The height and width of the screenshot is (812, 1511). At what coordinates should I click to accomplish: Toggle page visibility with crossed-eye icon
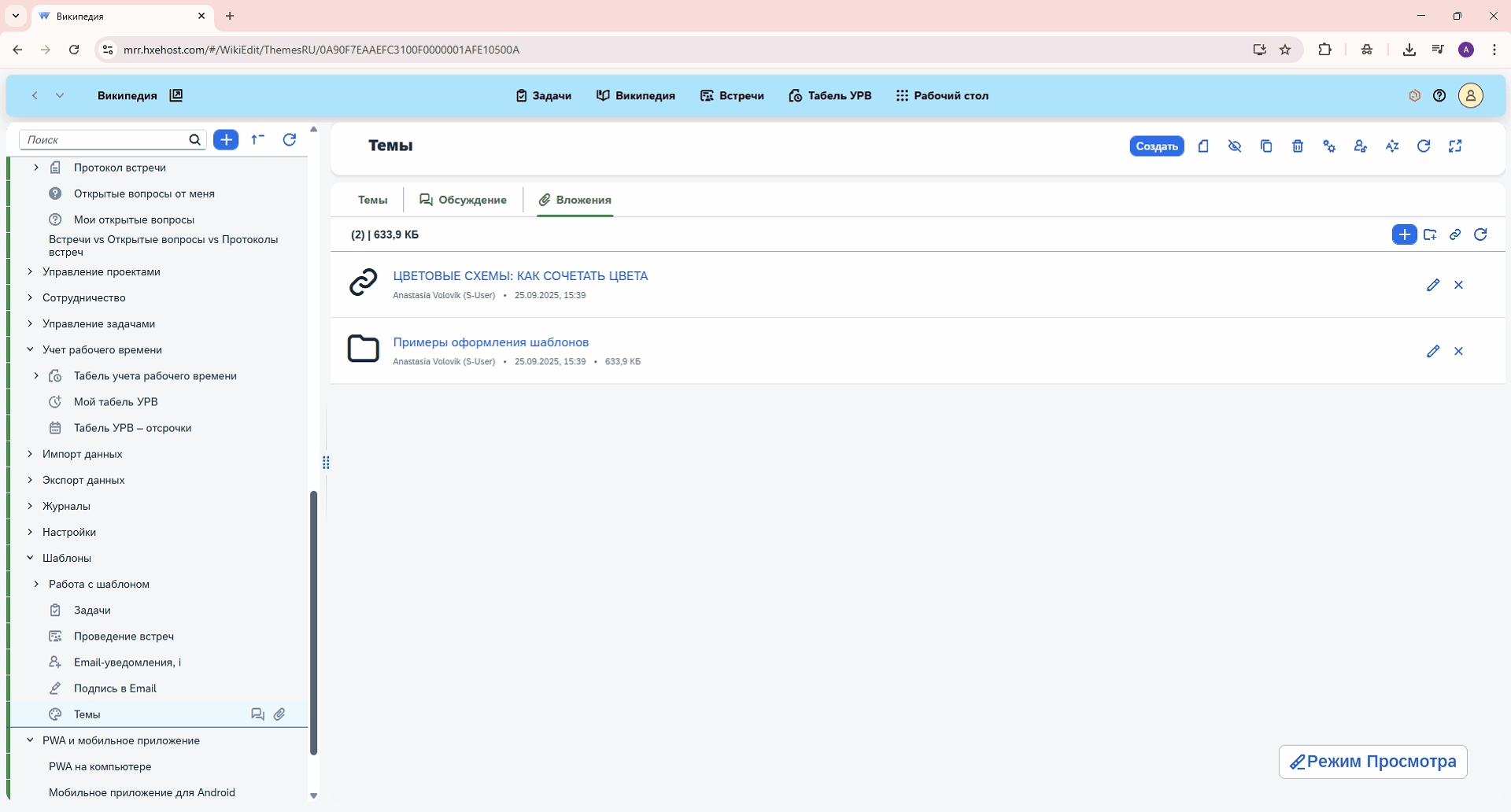pos(1235,146)
